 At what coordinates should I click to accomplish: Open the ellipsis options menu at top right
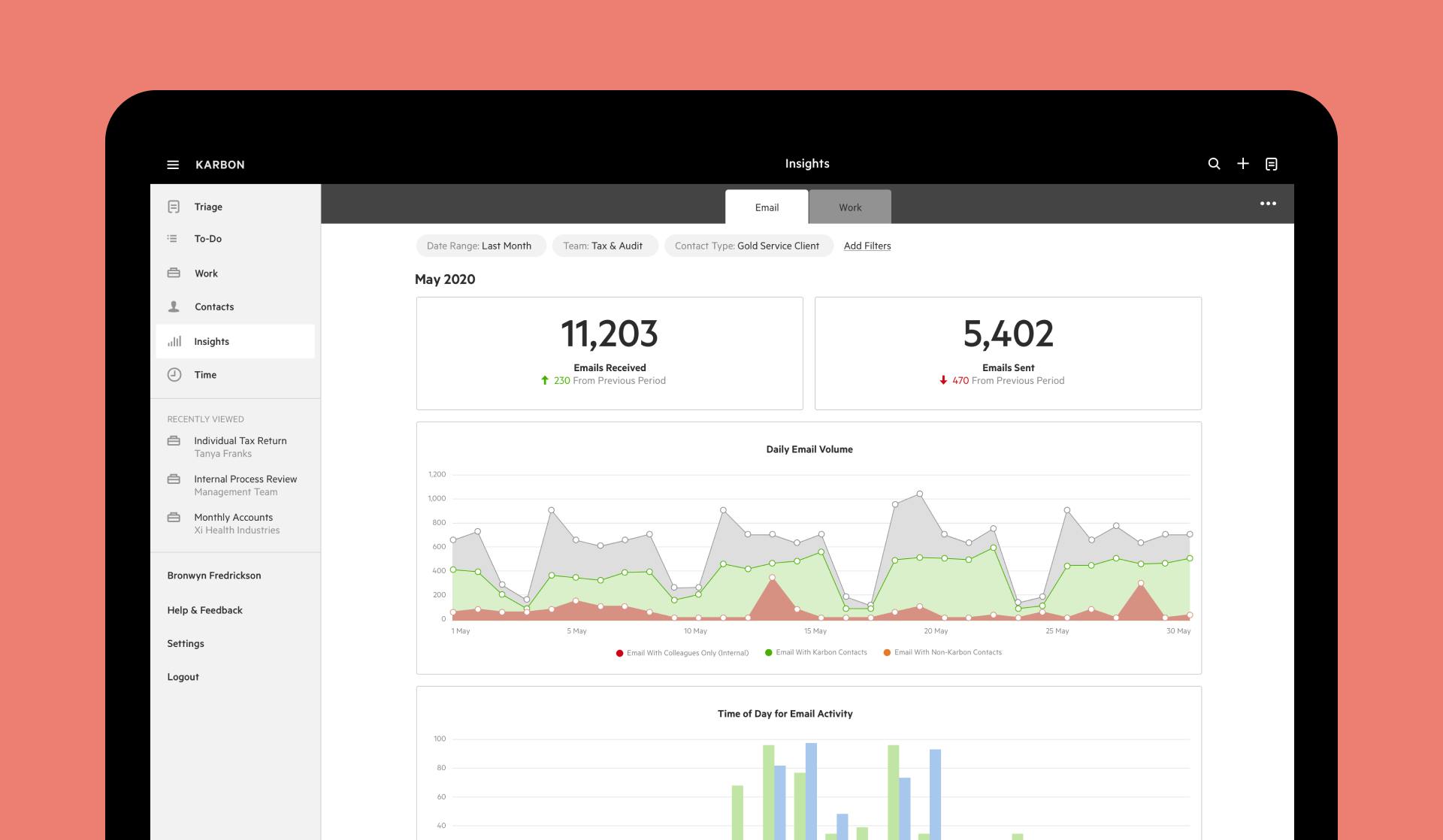click(1269, 203)
